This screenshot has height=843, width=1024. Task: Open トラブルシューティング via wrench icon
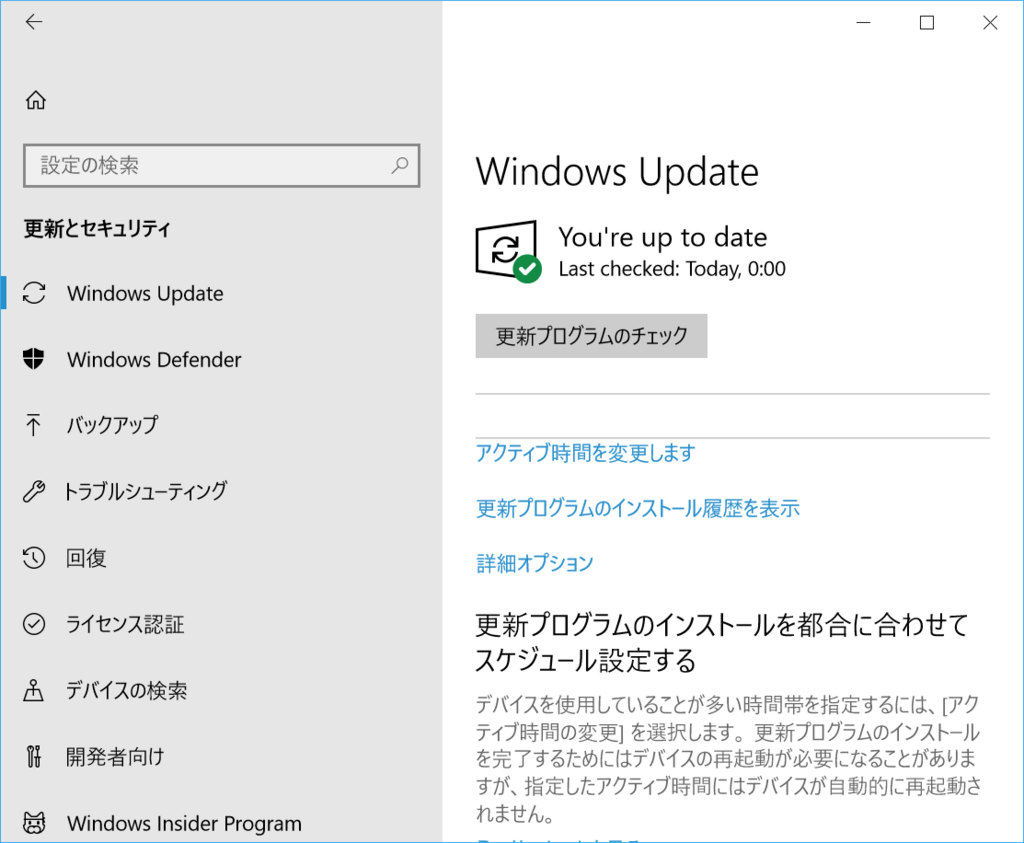point(34,491)
